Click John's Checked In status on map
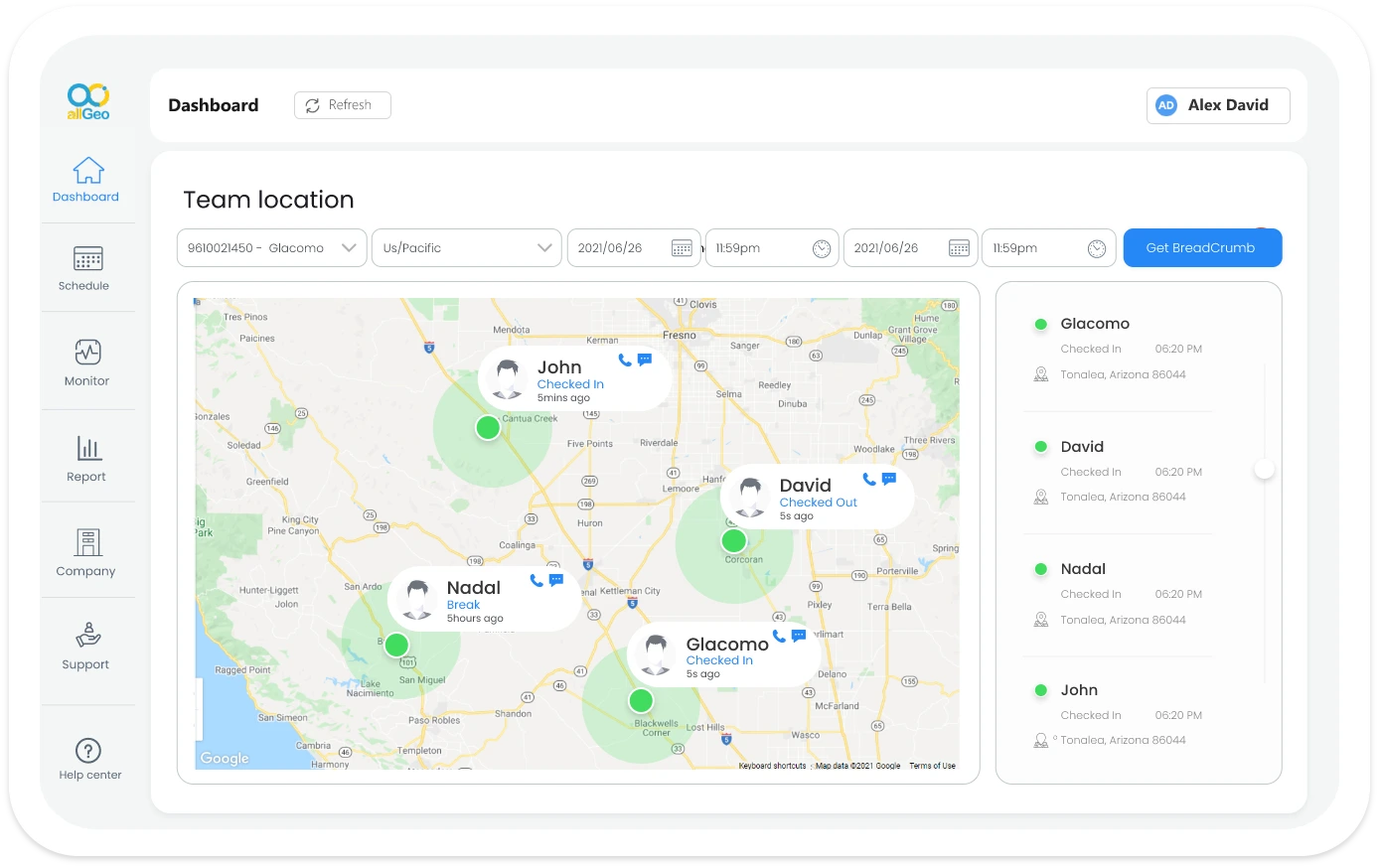 pos(570,384)
